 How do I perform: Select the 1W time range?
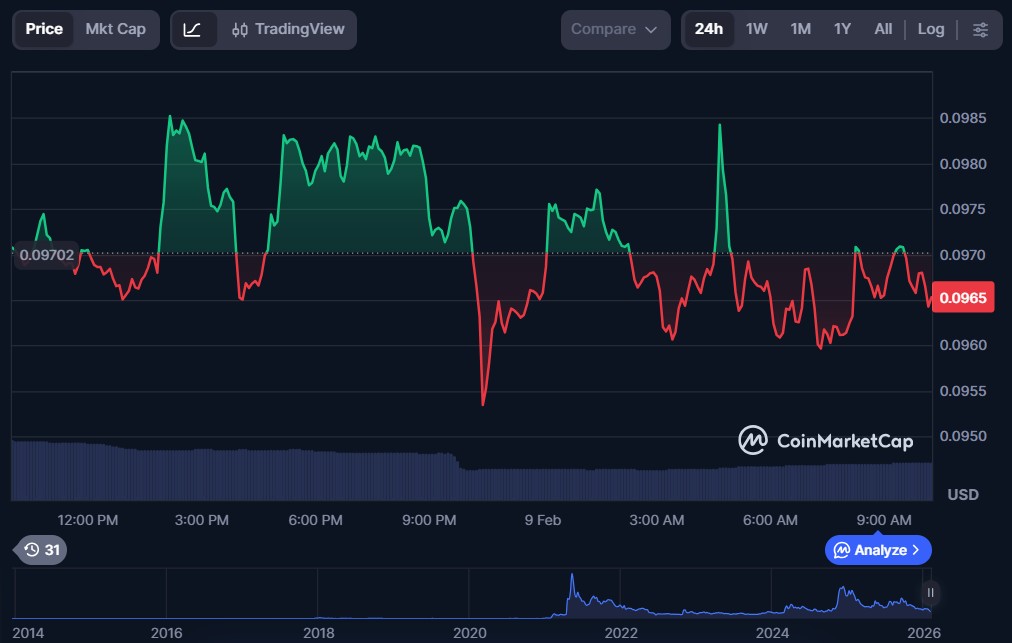pos(757,29)
